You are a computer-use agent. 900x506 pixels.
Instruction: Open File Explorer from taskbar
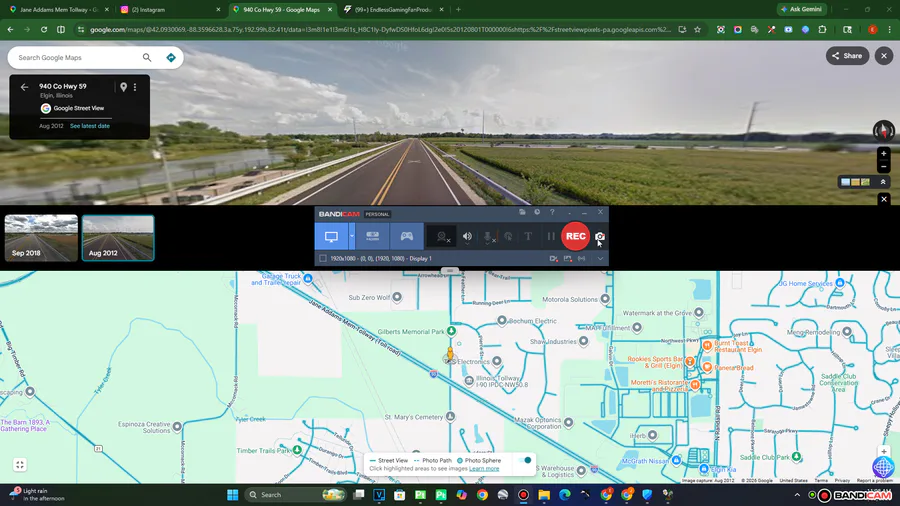pyautogui.click(x=544, y=495)
